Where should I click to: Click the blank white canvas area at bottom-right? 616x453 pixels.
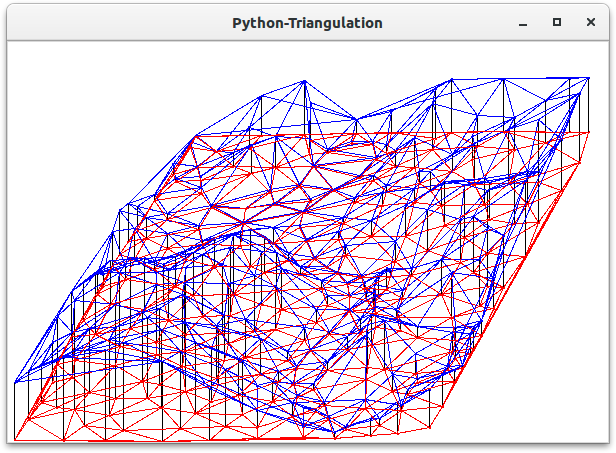tap(560, 400)
